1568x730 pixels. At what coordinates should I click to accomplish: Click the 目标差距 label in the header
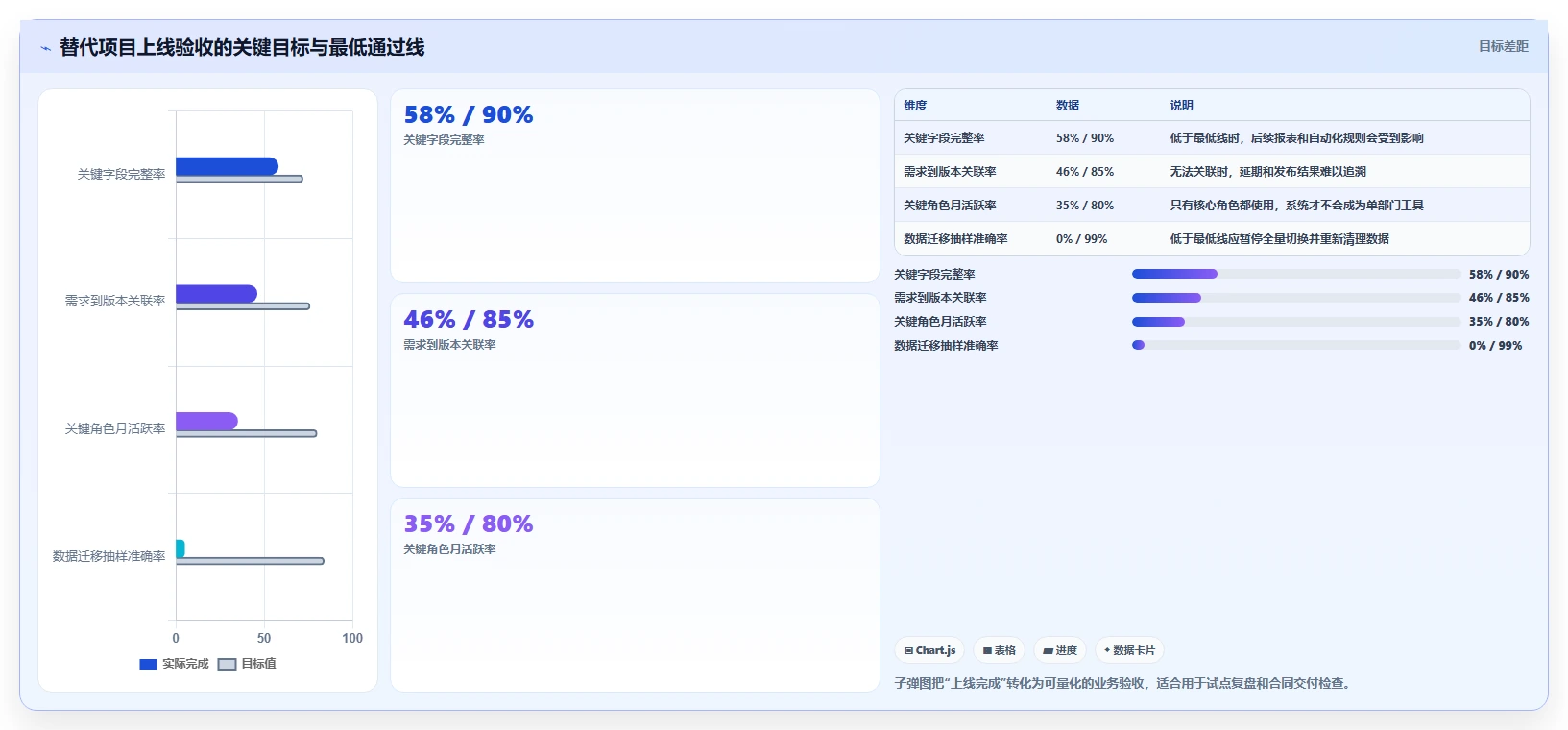pyautogui.click(x=1503, y=46)
